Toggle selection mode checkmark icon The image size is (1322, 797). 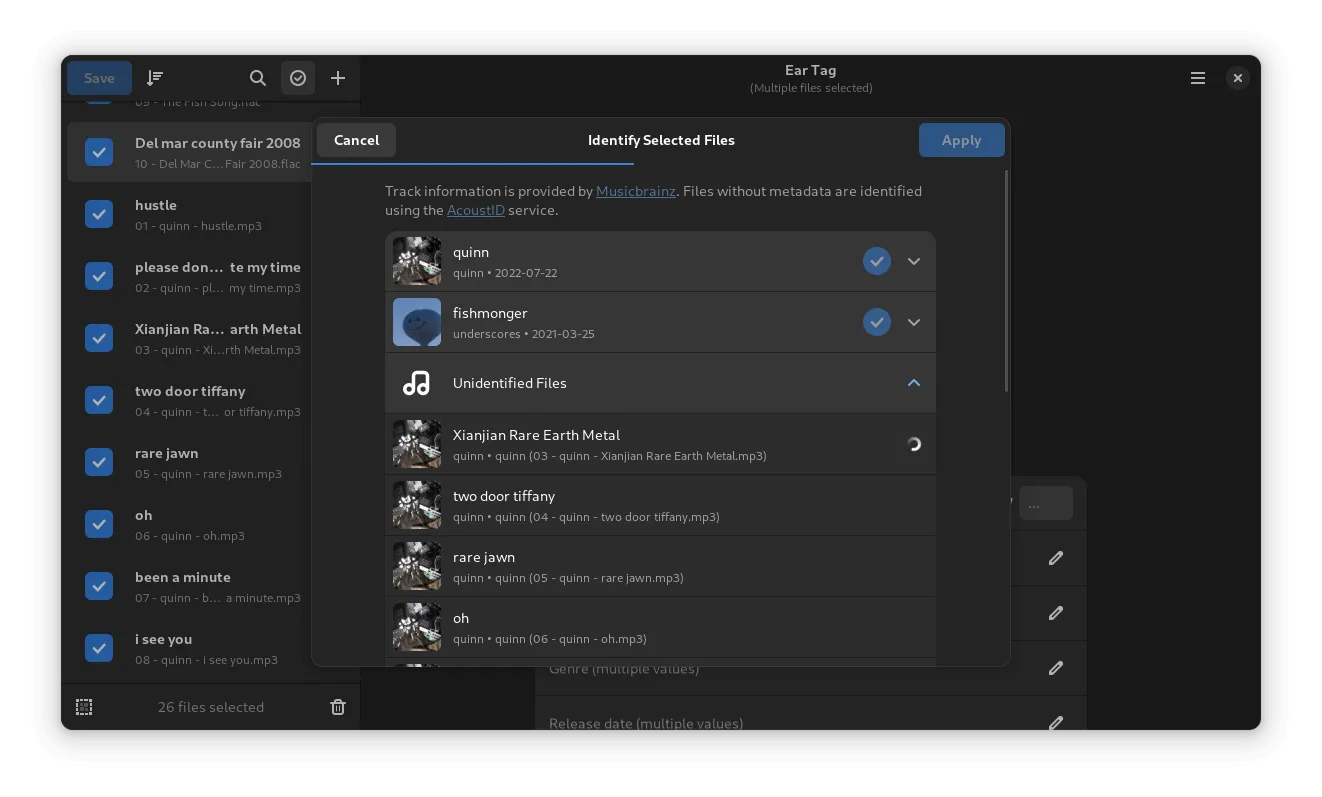pyautogui.click(x=298, y=78)
